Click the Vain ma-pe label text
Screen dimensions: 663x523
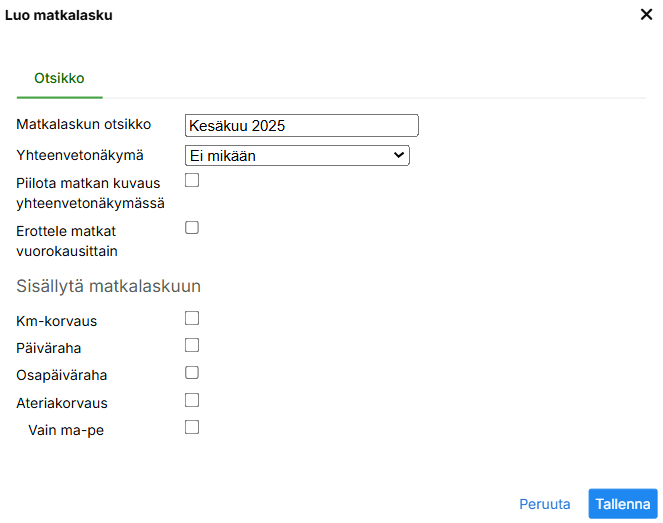pos(66,431)
